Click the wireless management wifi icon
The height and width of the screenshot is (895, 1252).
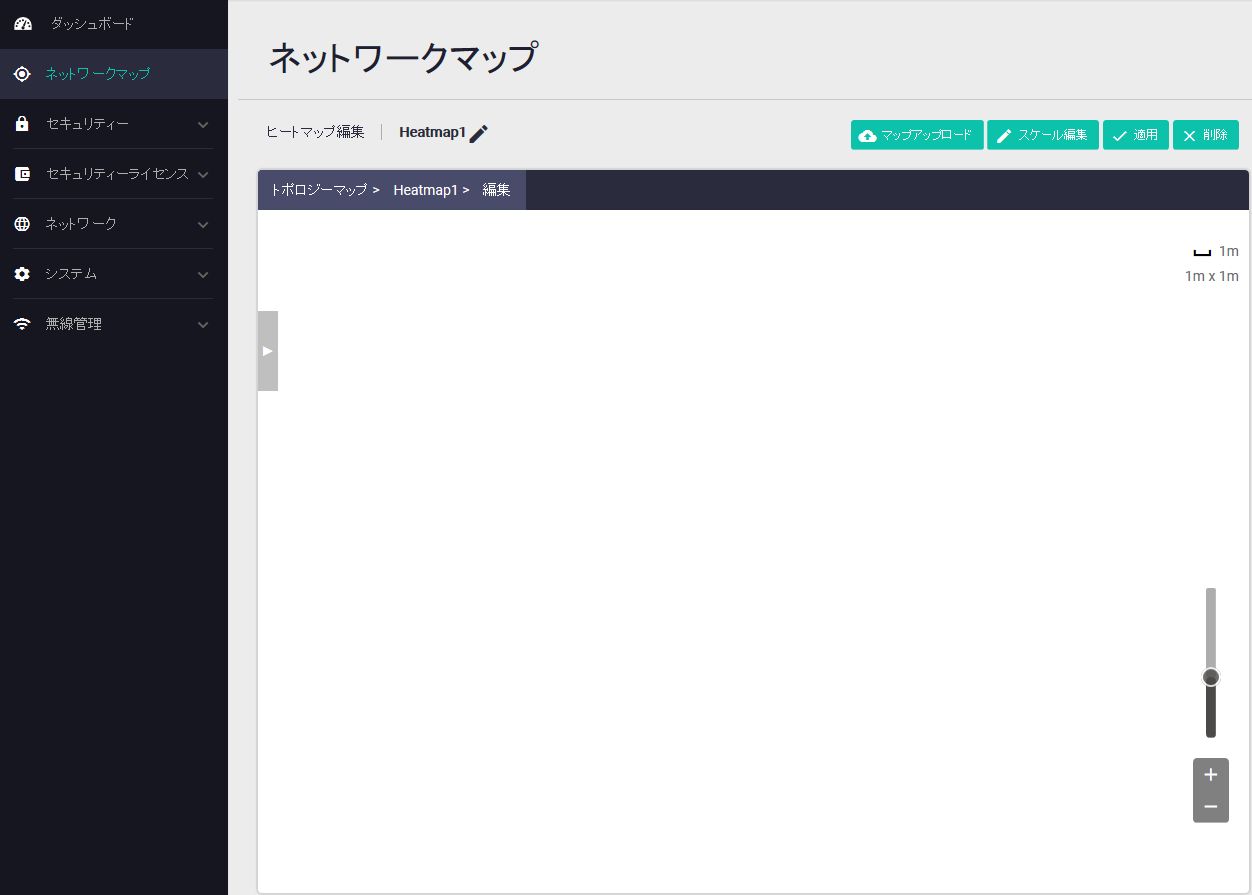[x=22, y=324]
